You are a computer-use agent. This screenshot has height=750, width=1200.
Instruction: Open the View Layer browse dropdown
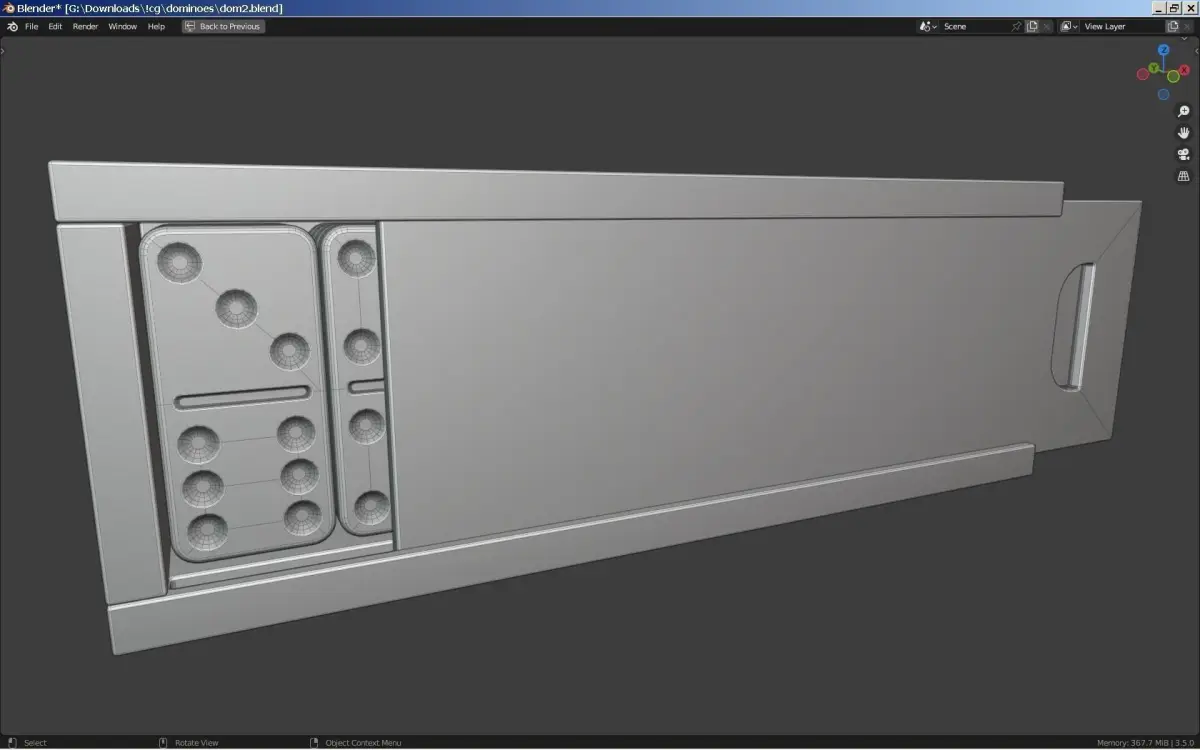pos(1069,26)
